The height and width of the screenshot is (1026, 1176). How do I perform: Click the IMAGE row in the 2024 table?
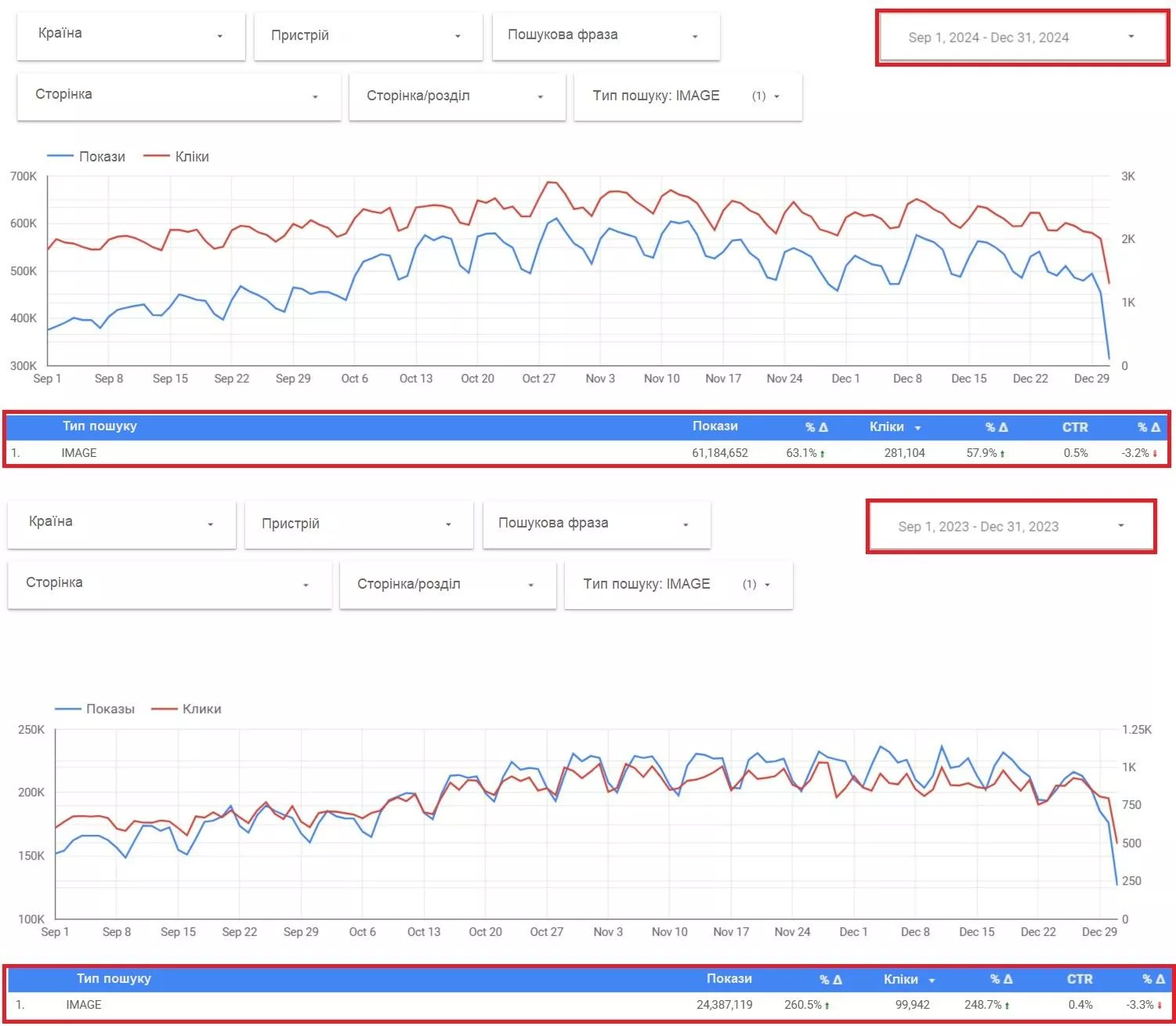[587, 453]
